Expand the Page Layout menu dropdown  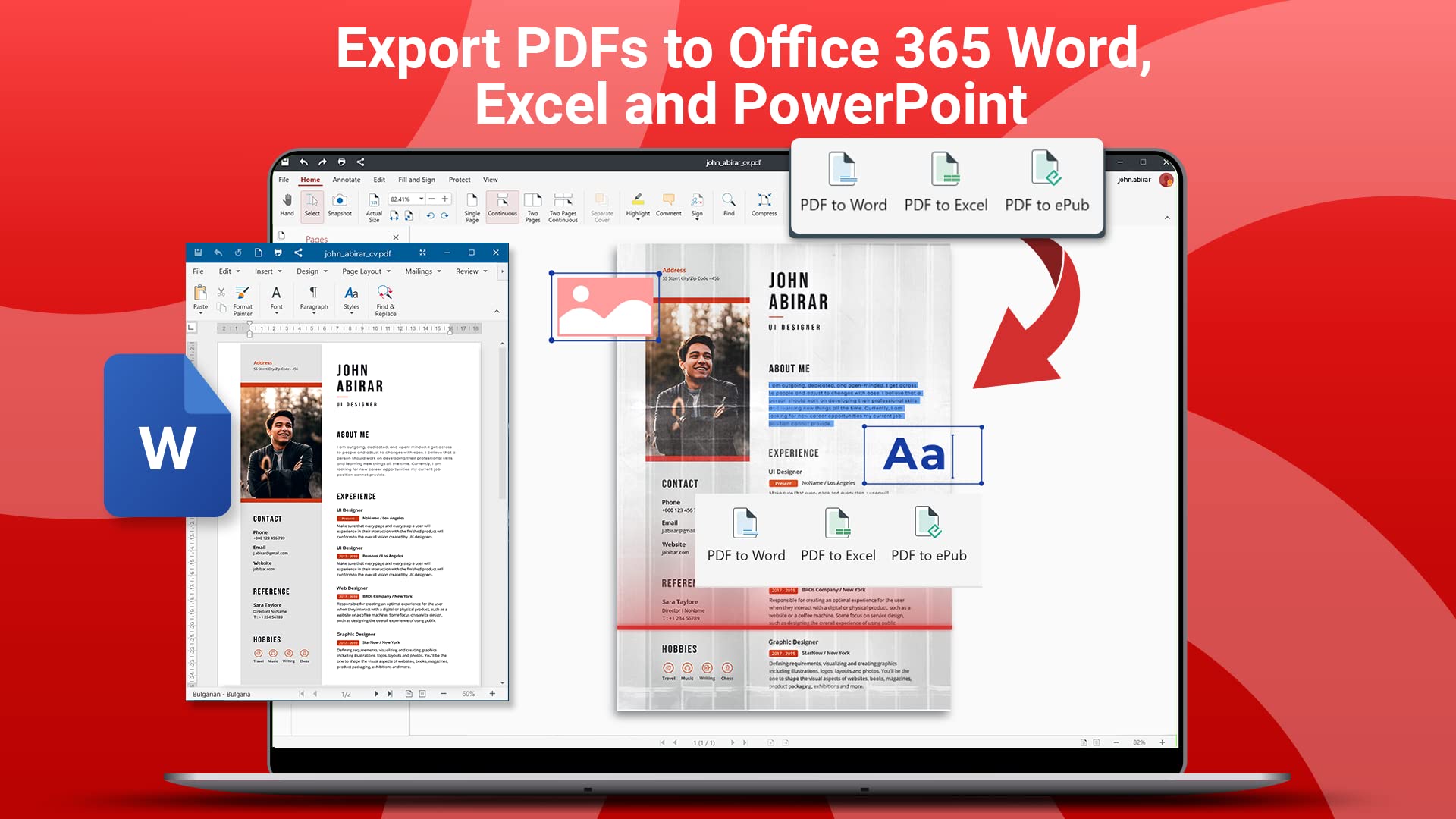[365, 271]
